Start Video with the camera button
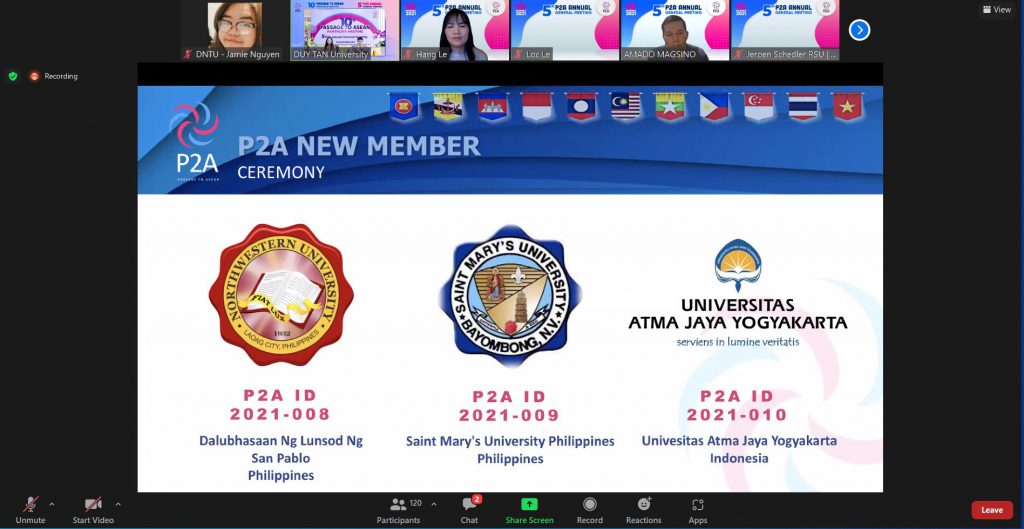This screenshot has height=529, width=1024. tap(93, 510)
